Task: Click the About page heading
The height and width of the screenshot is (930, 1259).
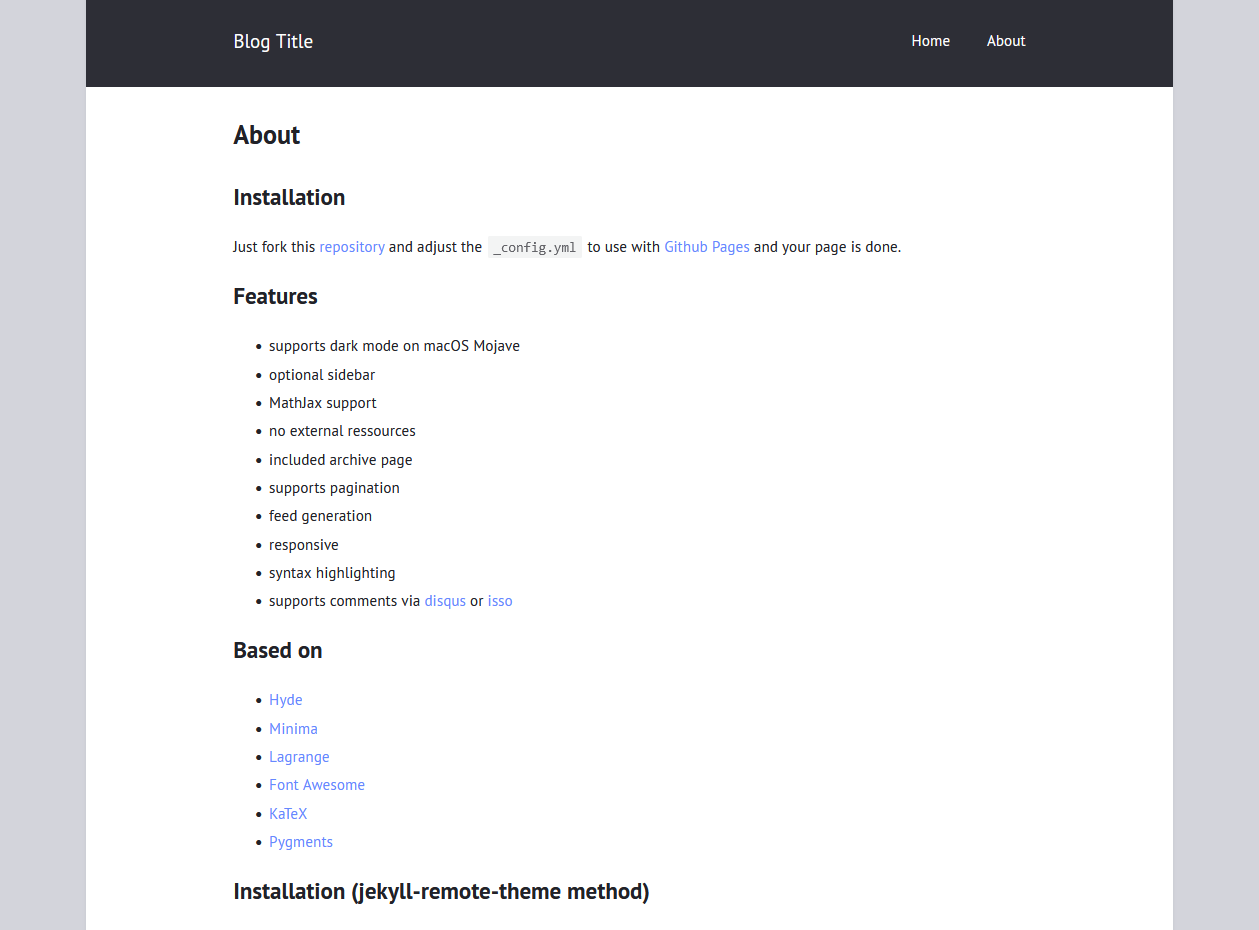Action: (x=267, y=135)
